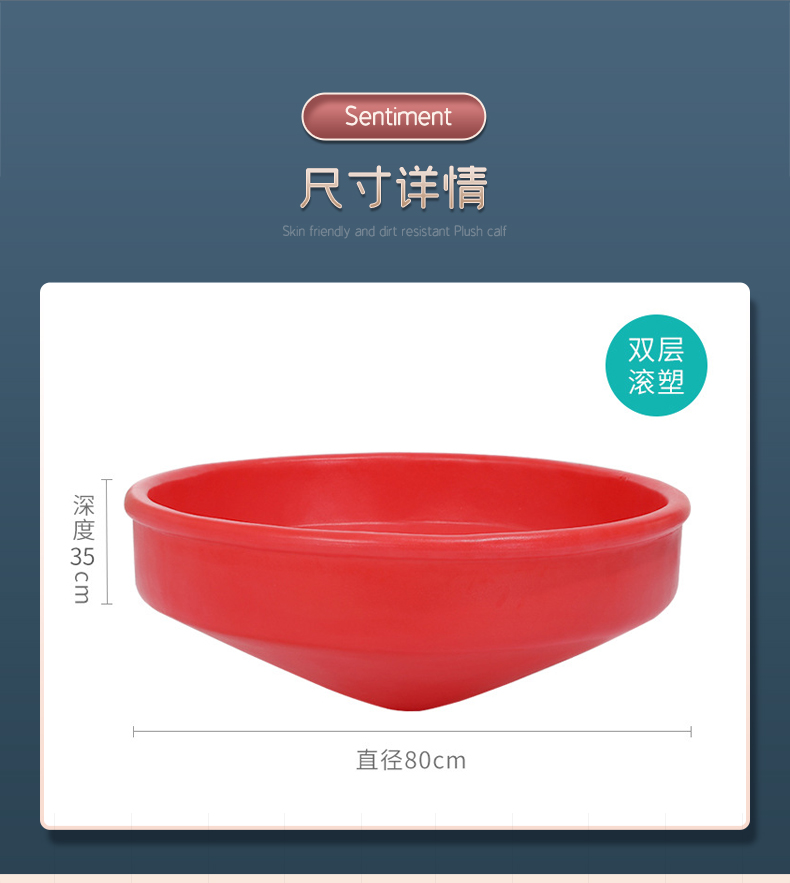Click the Skin friendly subtitle text

pyautogui.click(x=394, y=231)
